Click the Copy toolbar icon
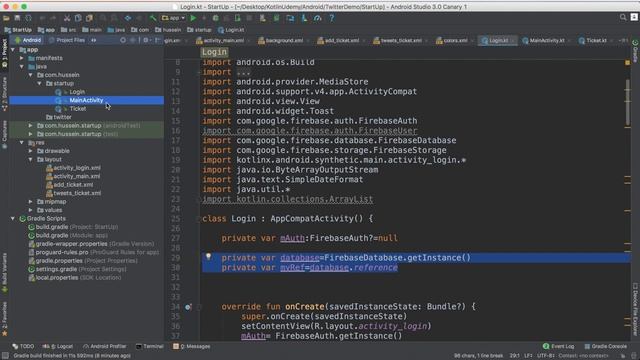Screen dimensions: 640x360 [78, 18]
